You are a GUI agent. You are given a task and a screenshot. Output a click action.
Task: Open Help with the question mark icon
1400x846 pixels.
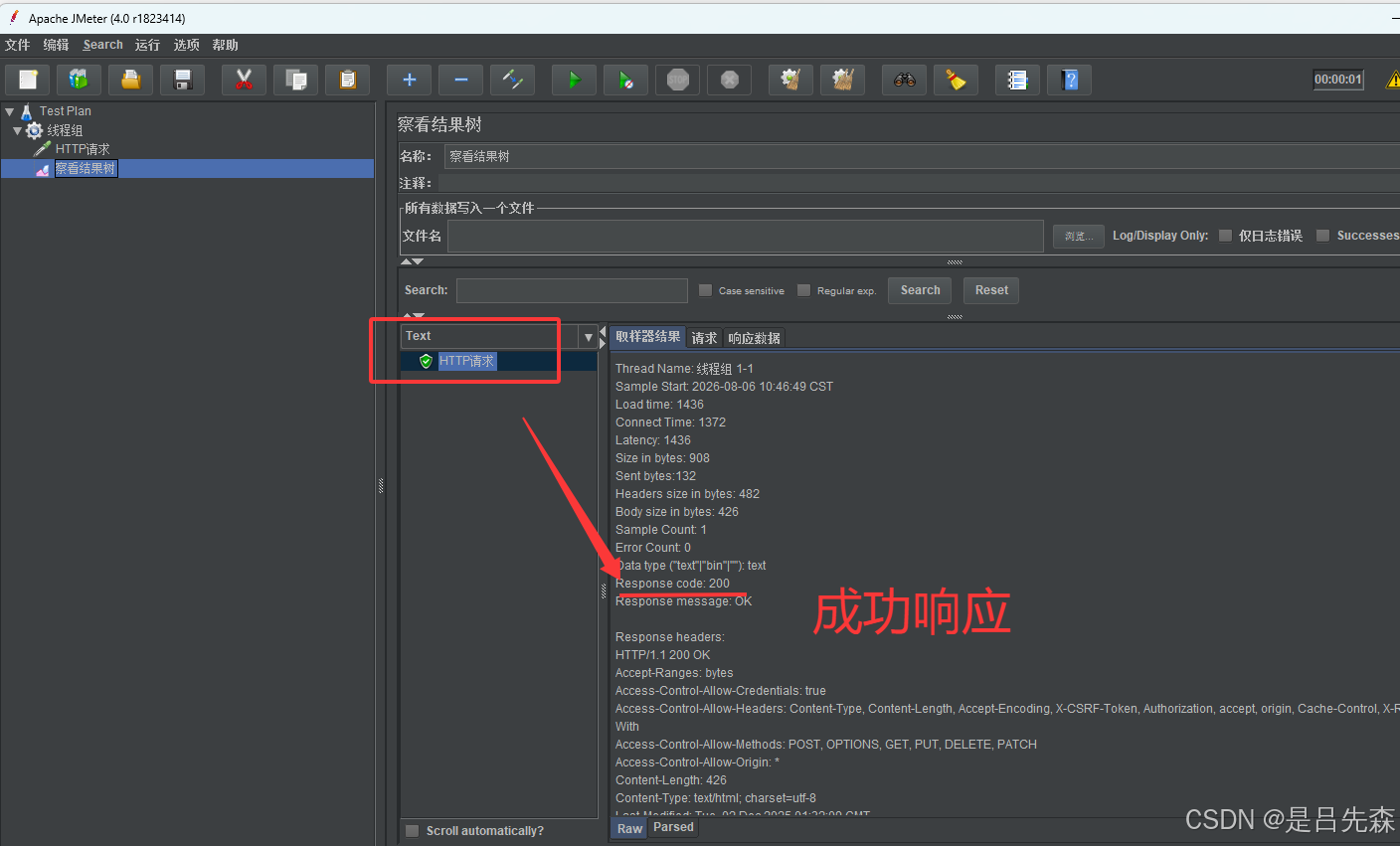click(x=1070, y=80)
